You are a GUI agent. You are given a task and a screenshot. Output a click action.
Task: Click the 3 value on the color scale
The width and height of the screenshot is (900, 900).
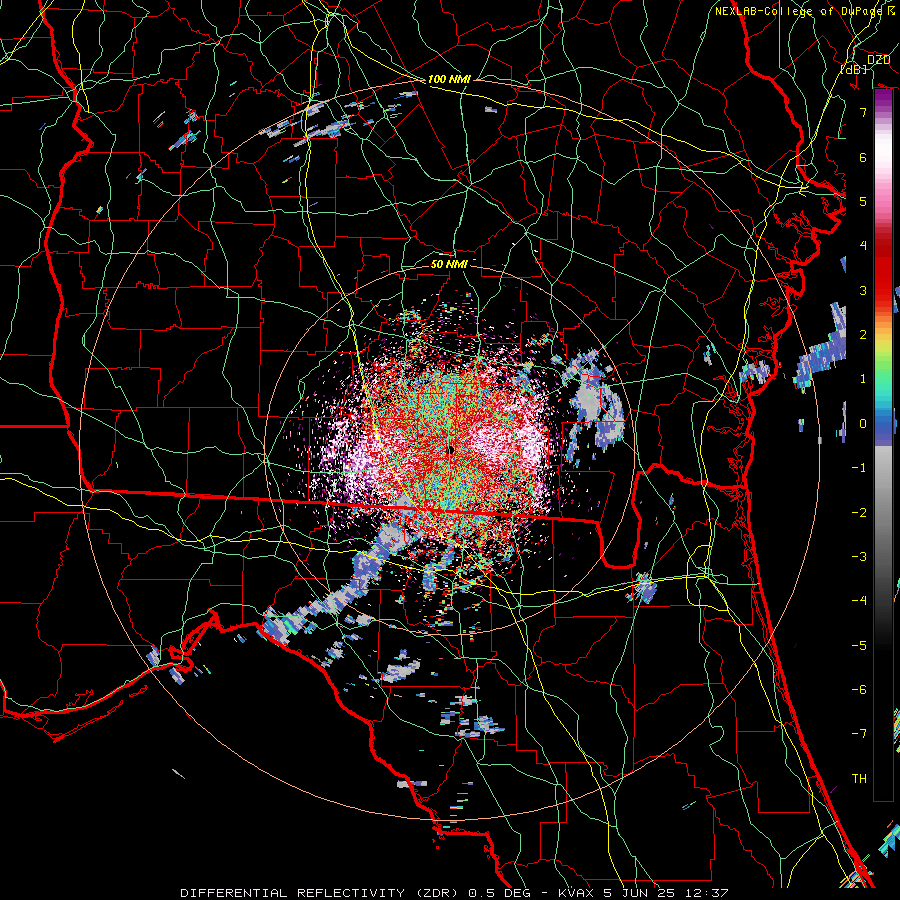click(x=863, y=290)
